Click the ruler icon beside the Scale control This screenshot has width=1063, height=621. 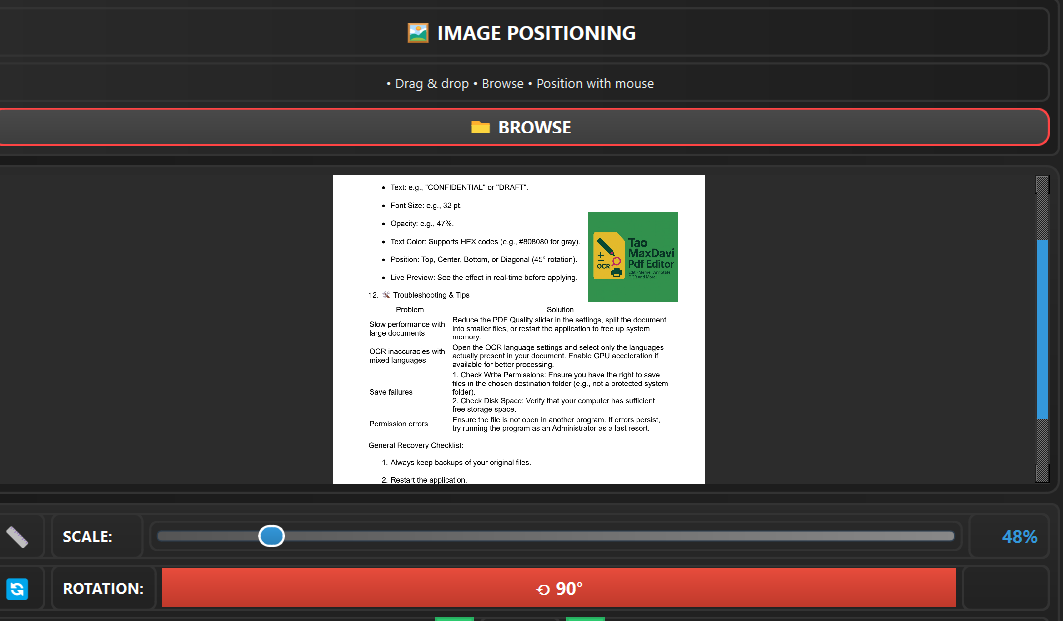(x=17, y=537)
